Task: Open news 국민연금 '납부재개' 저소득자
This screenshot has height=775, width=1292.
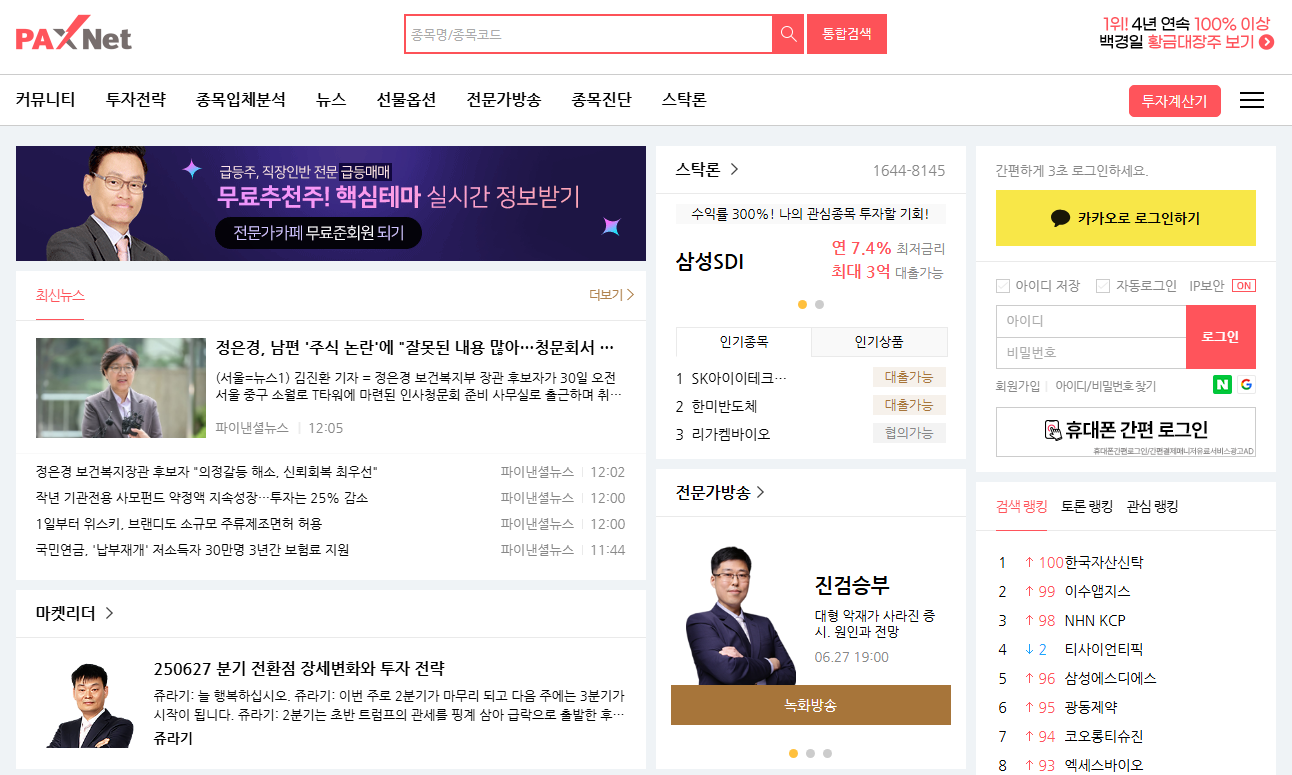Action: 192,550
